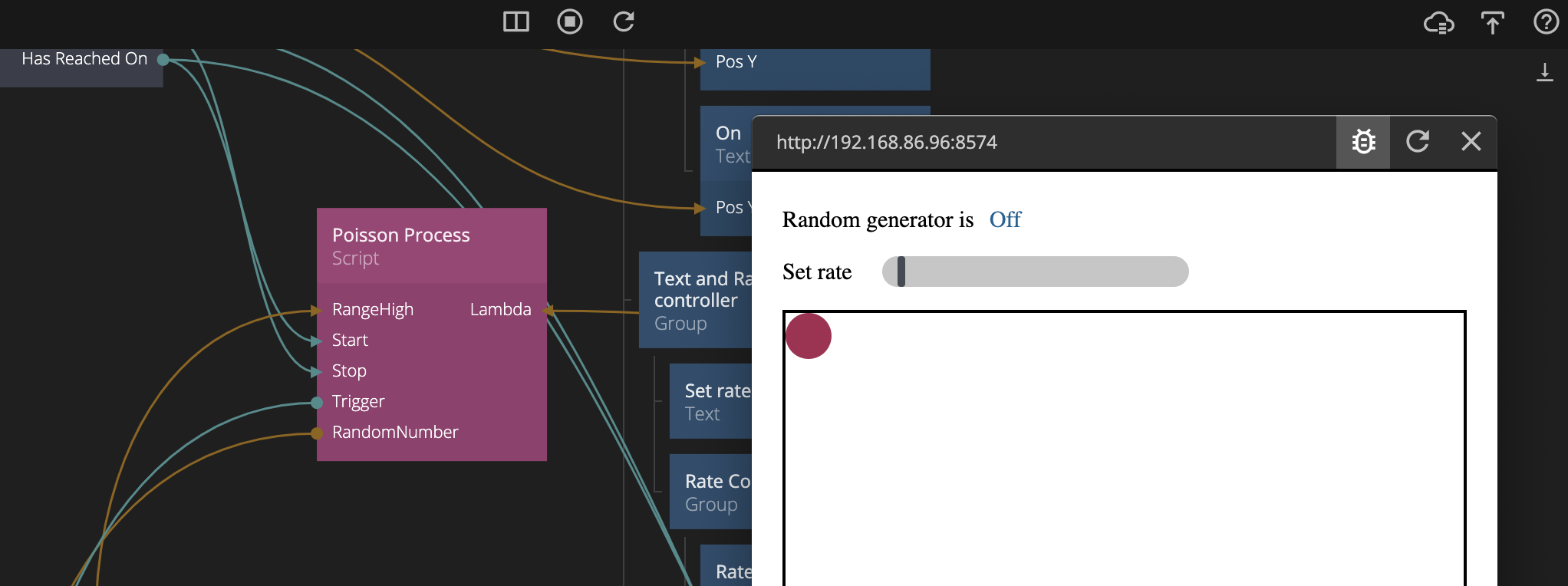Open the cloud sync icon
Screen dimensions: 1568x586
(1438, 23)
